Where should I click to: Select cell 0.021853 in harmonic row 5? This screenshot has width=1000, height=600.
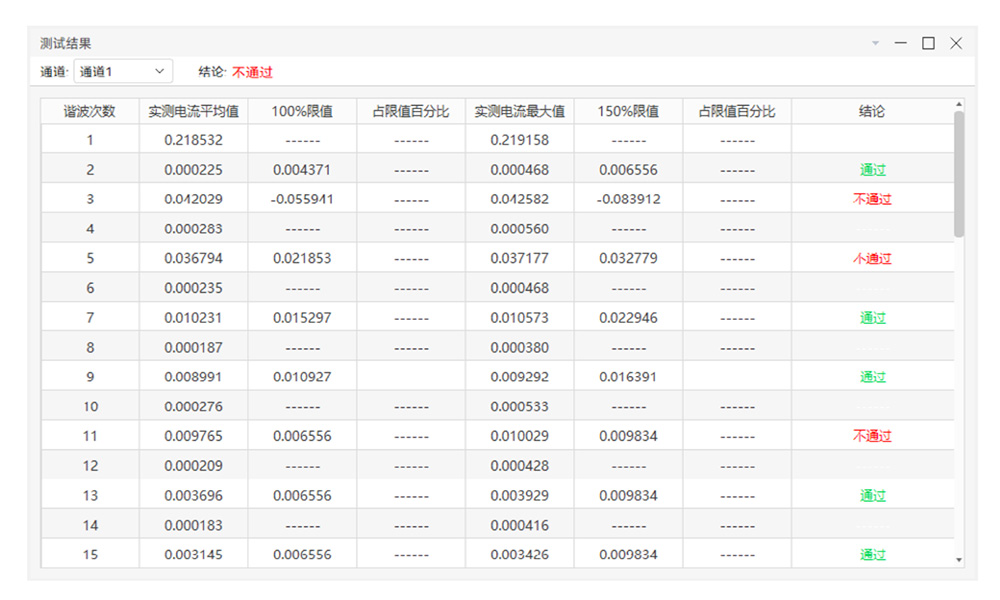coord(302,258)
